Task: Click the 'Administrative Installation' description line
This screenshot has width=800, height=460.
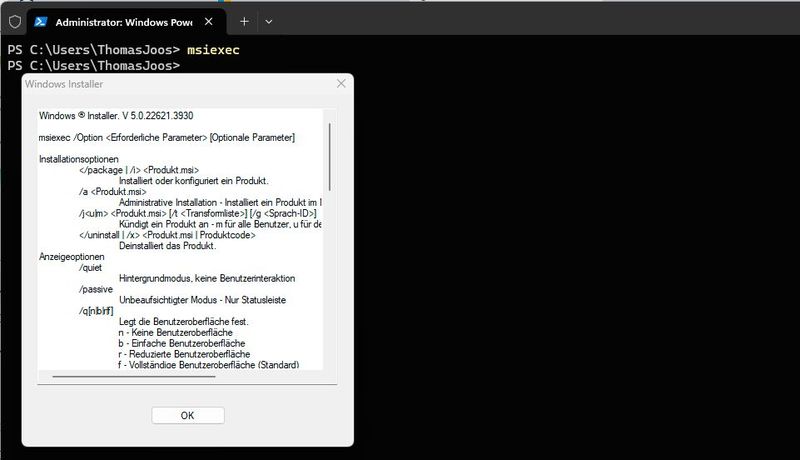Action: coord(220,202)
